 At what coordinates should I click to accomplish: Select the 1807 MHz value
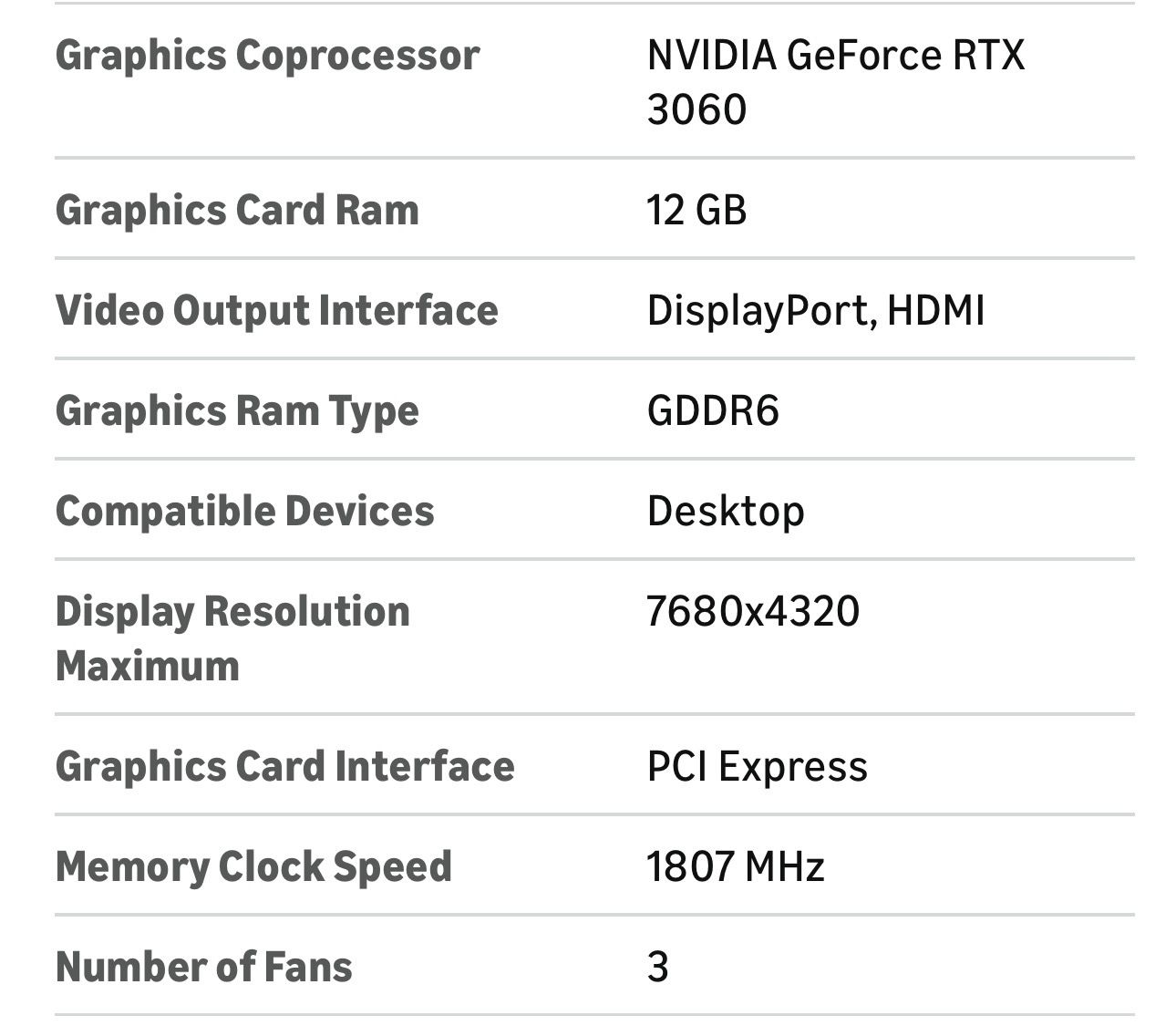click(735, 867)
